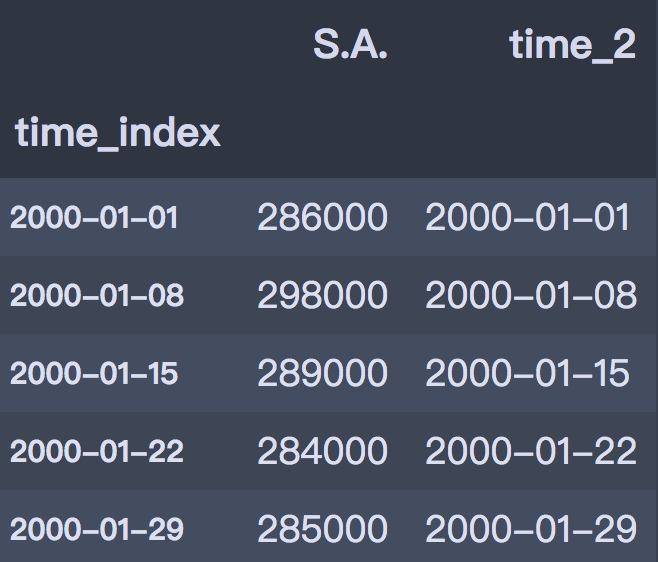Click the S.A. value 285000
This screenshot has width=658, height=562.
pos(322,528)
